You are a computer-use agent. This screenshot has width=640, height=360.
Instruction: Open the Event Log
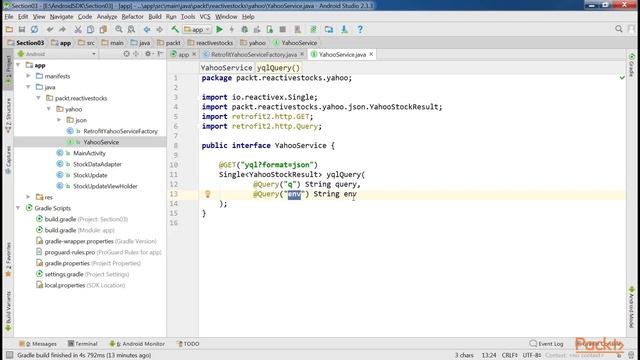click(547, 344)
